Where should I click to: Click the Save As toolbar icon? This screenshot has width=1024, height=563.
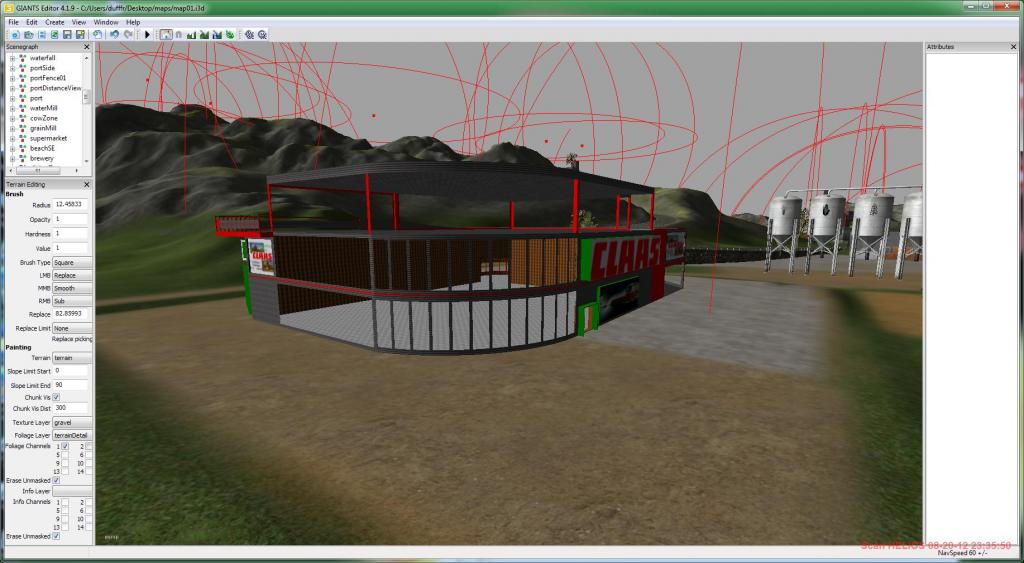coord(80,35)
